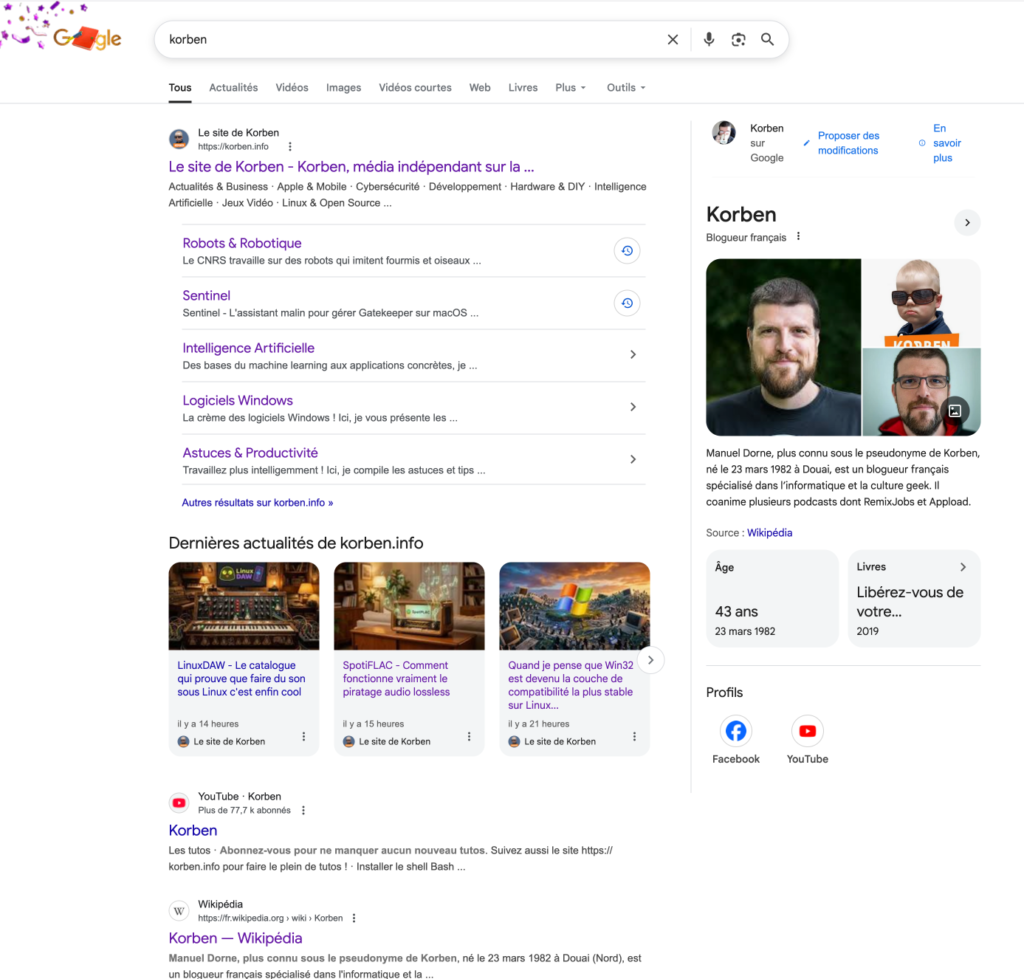Open Korben's YouTube profile icon
Screen dimensions: 1024x979
[807, 731]
